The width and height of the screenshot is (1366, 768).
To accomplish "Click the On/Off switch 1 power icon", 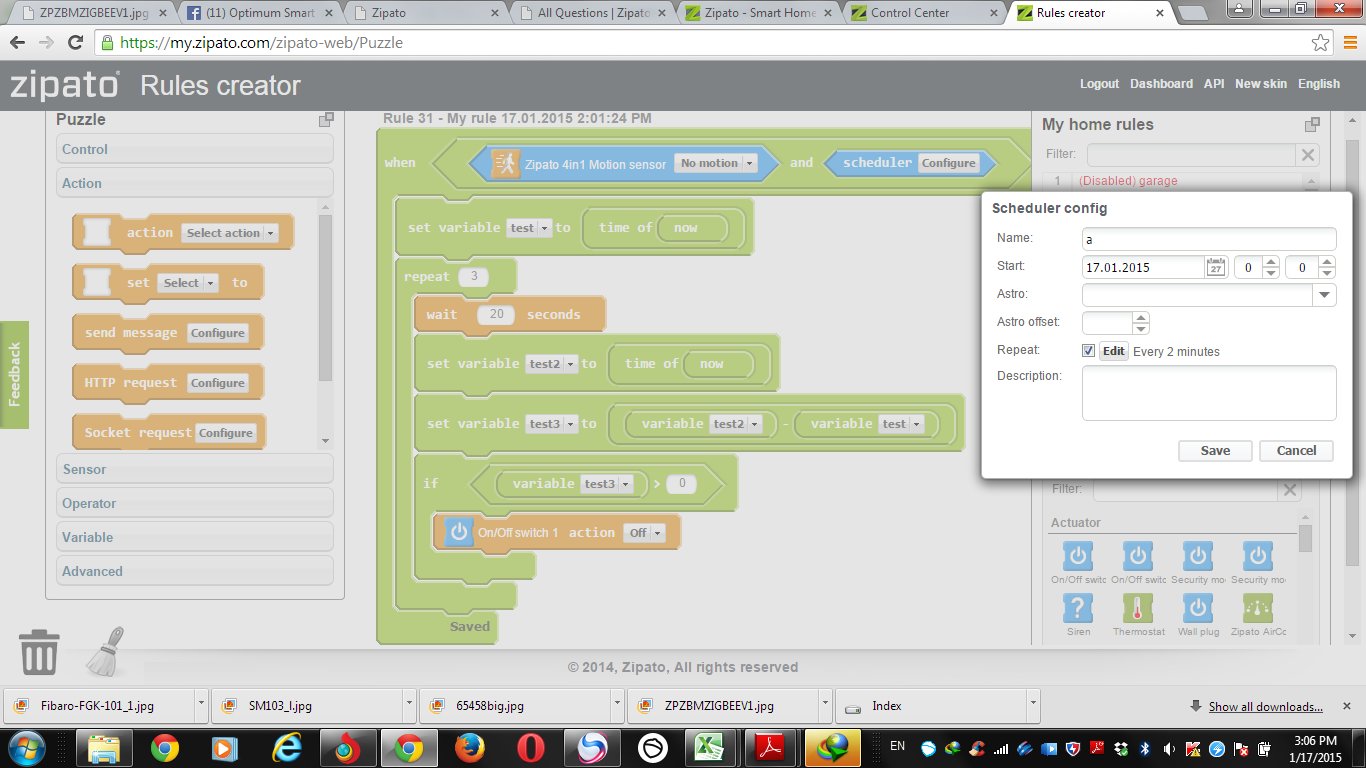I will pos(459,532).
